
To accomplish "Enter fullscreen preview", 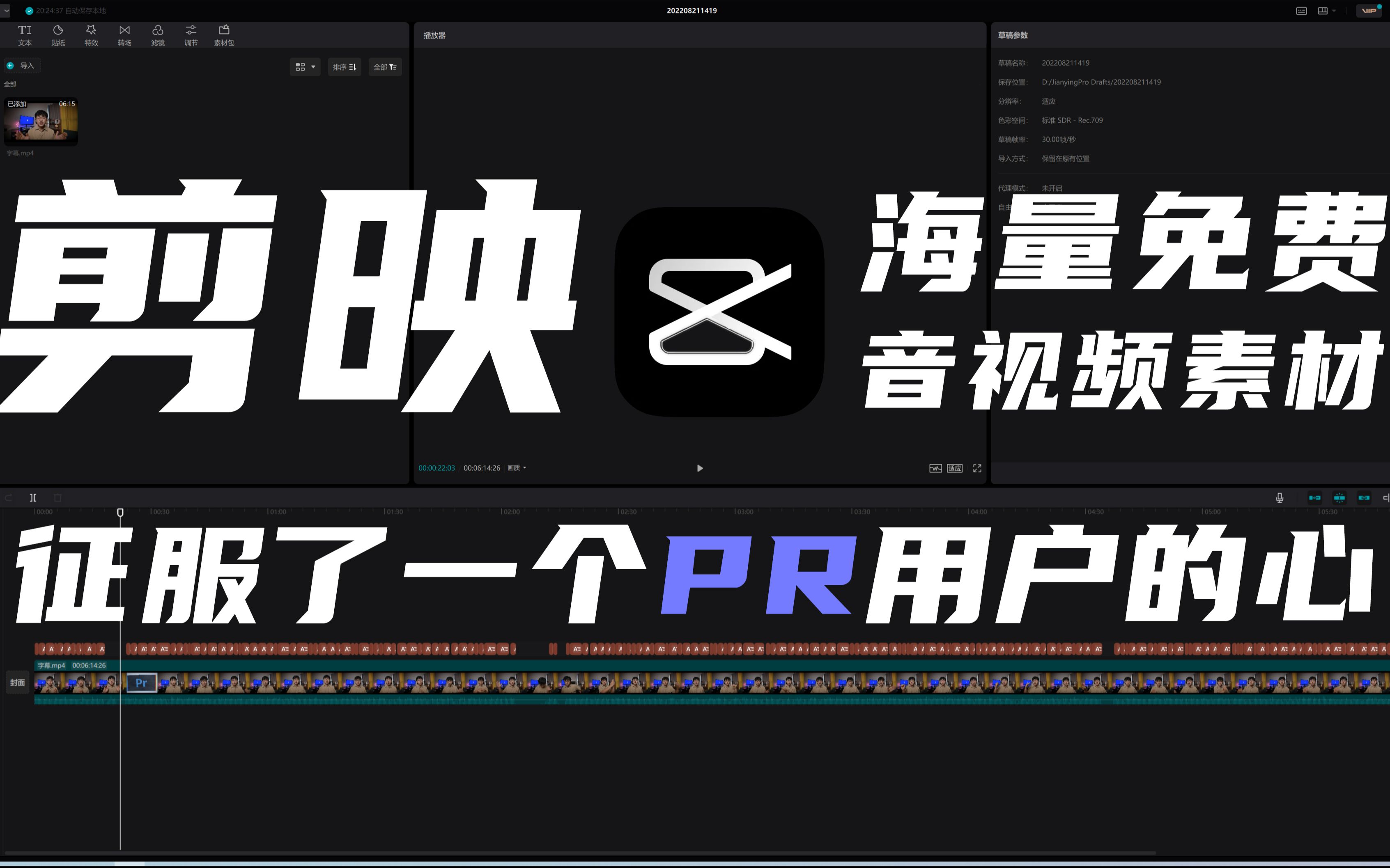I will coord(977,468).
